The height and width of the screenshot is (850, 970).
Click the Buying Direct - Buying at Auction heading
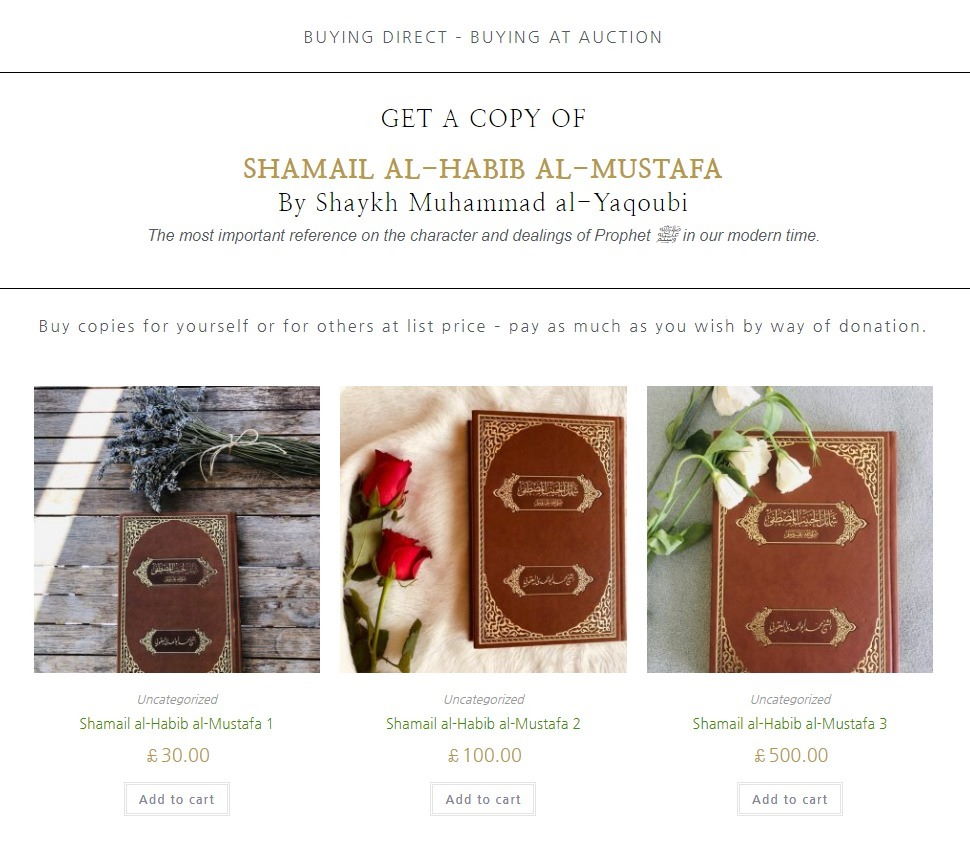(x=483, y=37)
